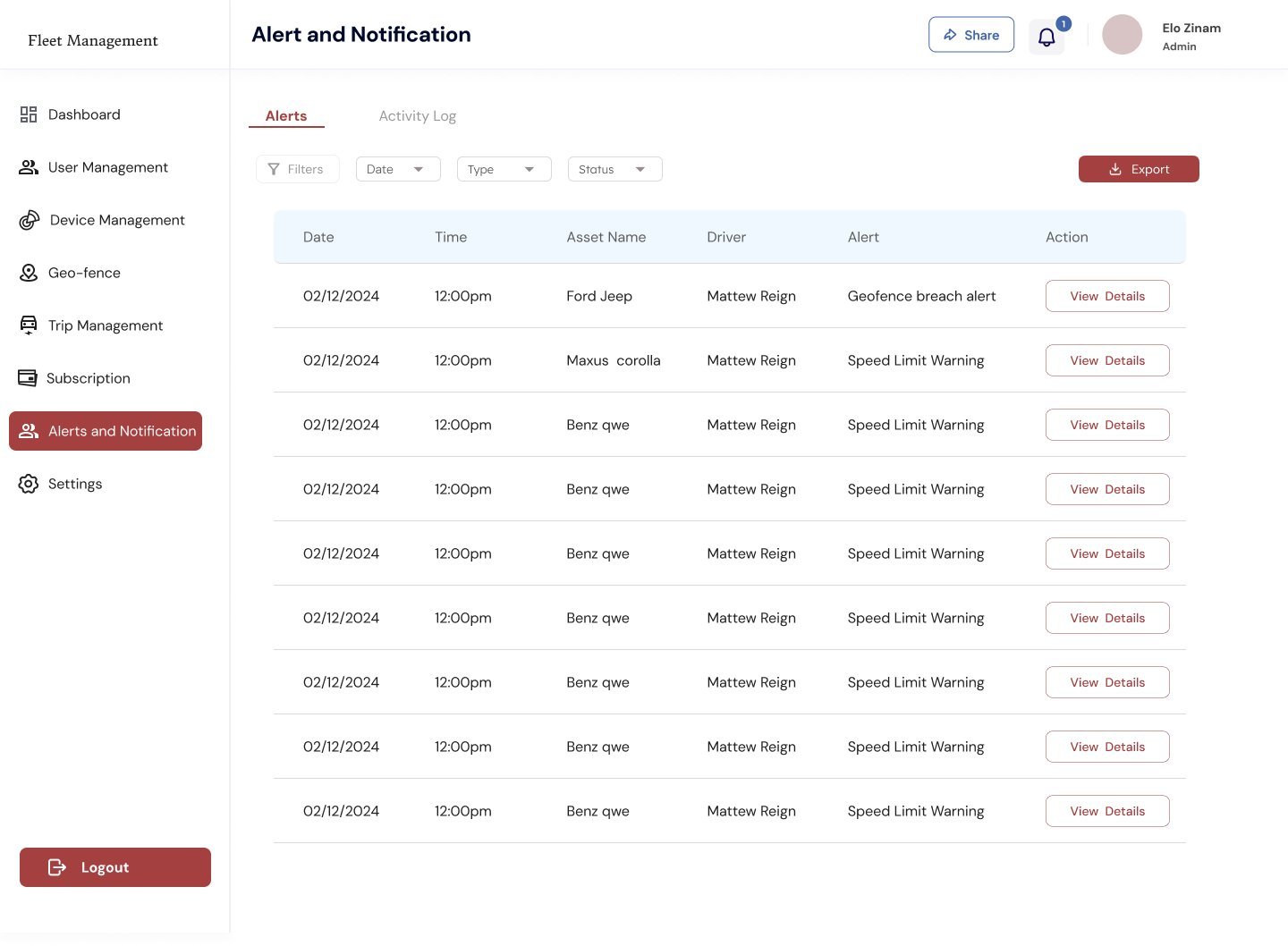The height and width of the screenshot is (946, 1288).
Task: Click the Dashboard grid icon
Action: pos(29,114)
